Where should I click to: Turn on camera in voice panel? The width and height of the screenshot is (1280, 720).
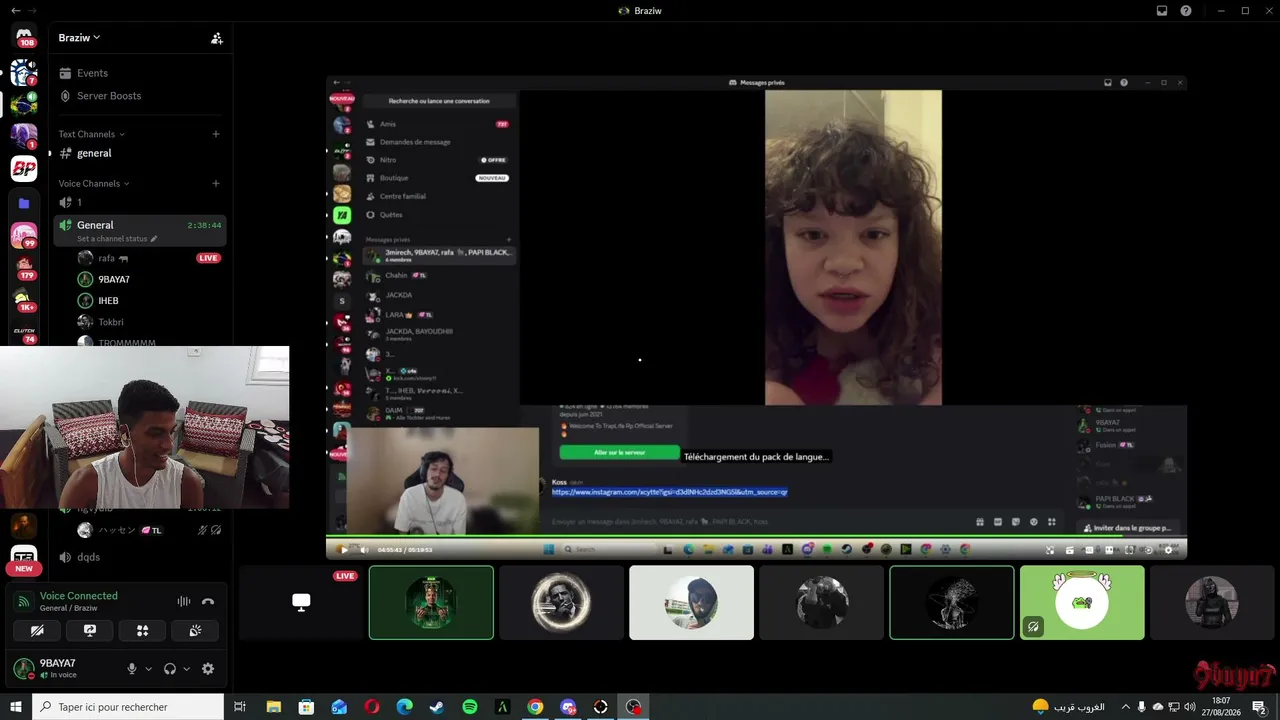tap(37, 630)
